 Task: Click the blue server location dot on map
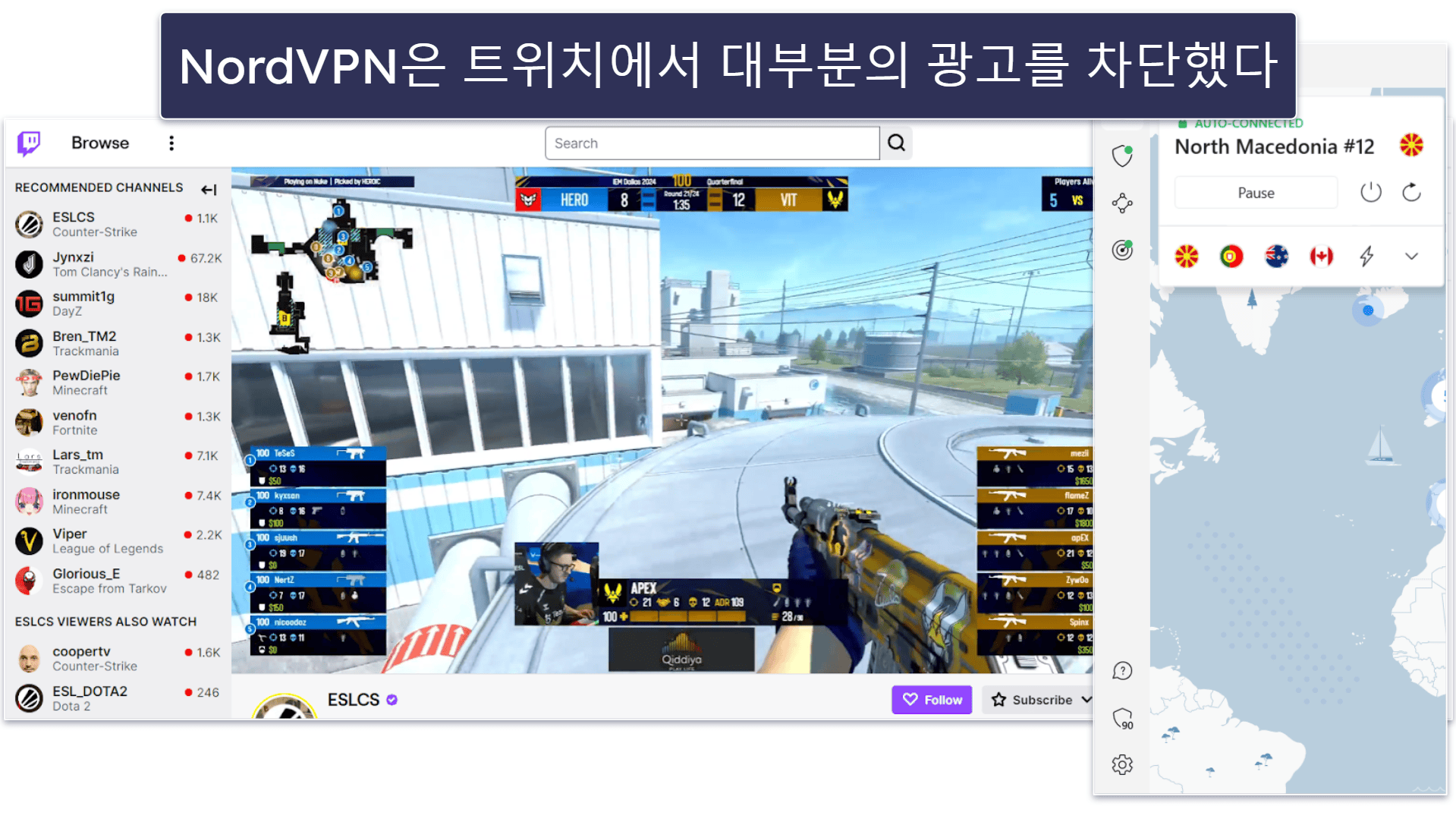[1368, 310]
